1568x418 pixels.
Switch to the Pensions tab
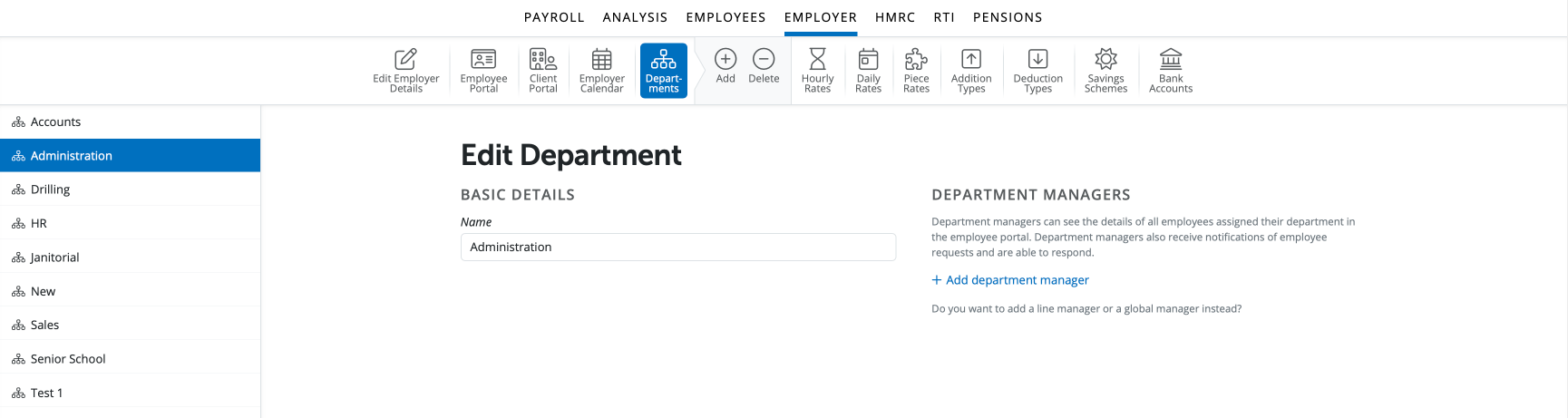click(x=1008, y=17)
